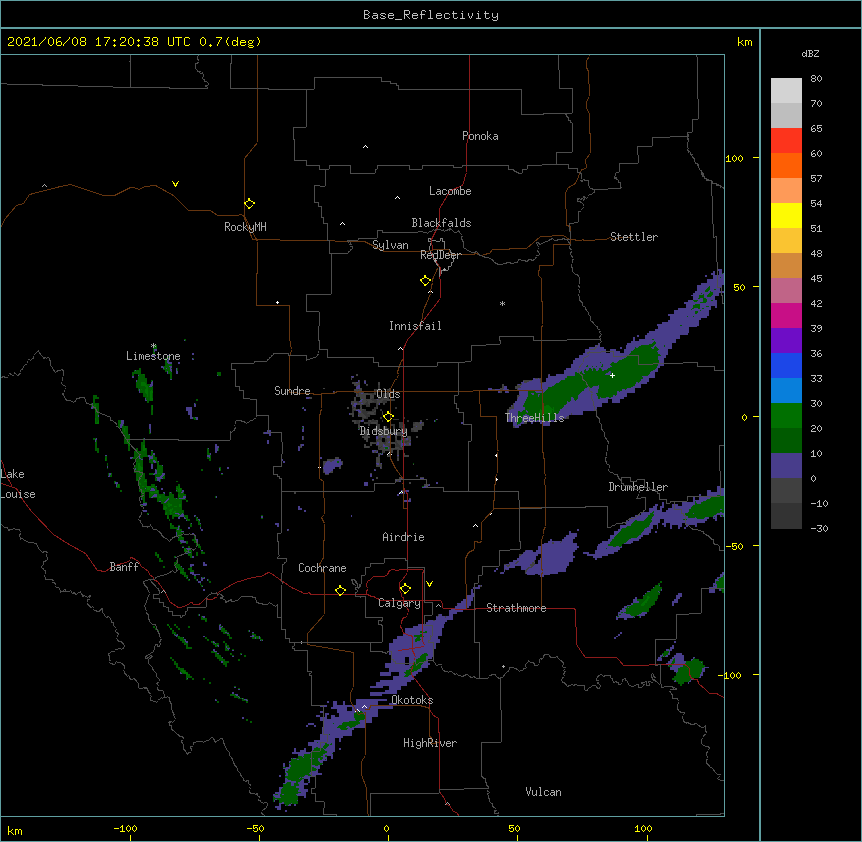Click the Base_Reflectivity title
The width and height of the screenshot is (862, 842).
tap(431, 15)
